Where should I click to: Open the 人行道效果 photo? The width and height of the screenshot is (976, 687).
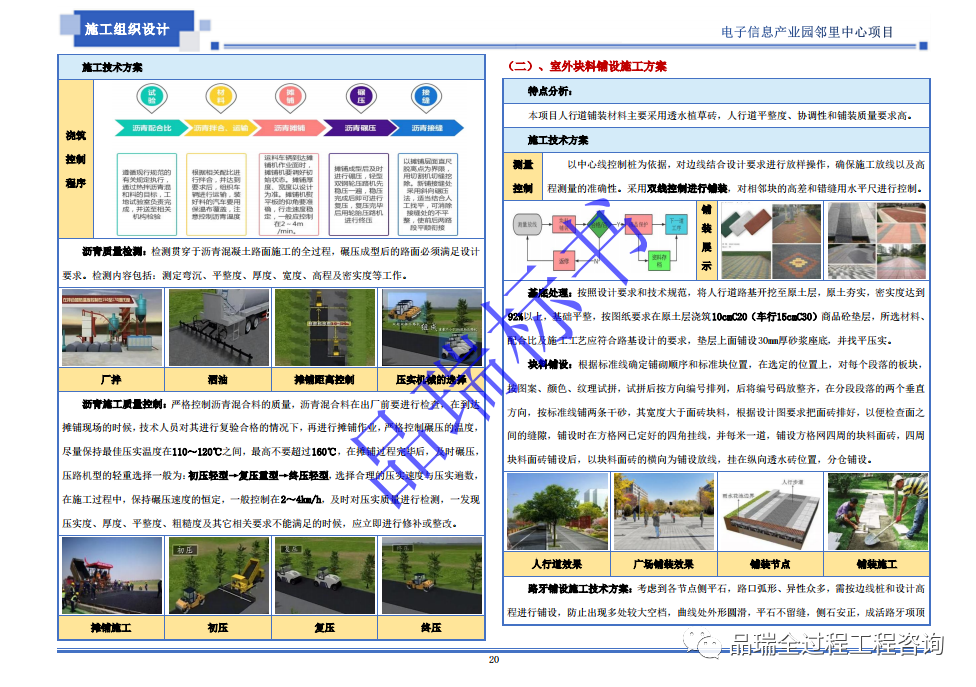(557, 512)
